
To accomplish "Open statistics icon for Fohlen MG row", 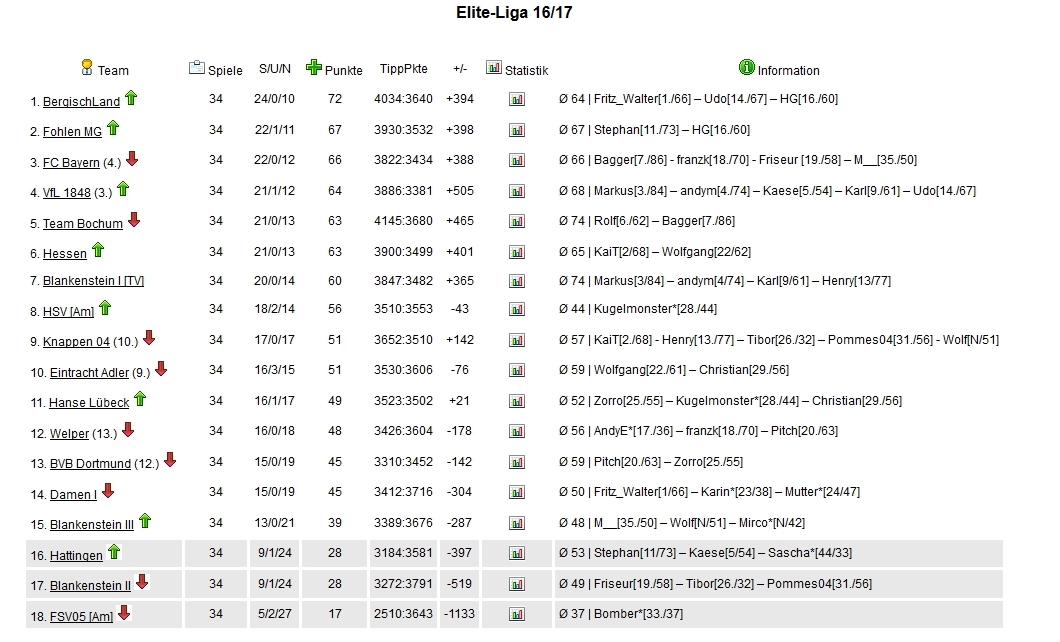I will point(517,130).
